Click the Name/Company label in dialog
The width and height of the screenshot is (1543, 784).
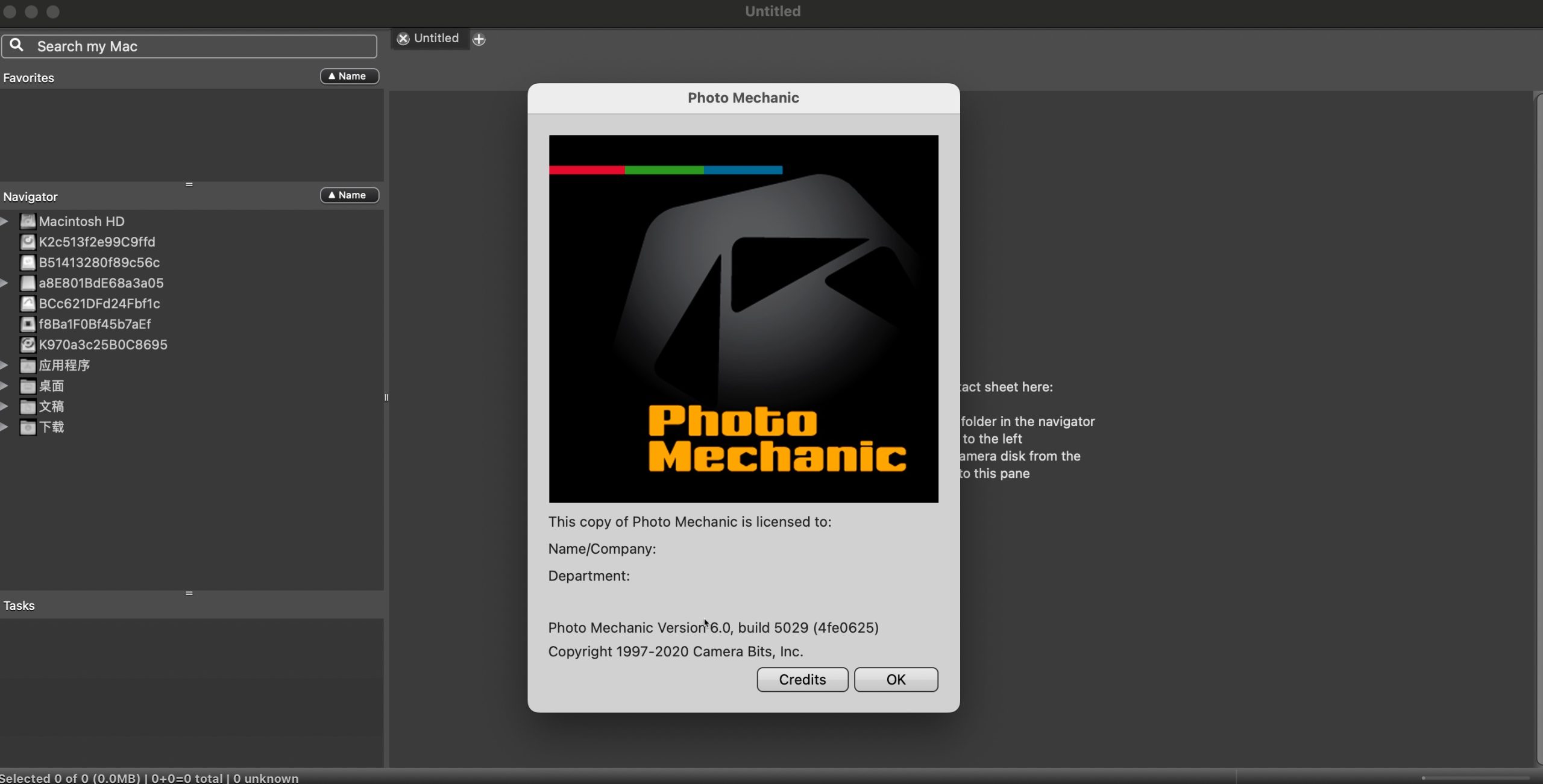(602, 549)
